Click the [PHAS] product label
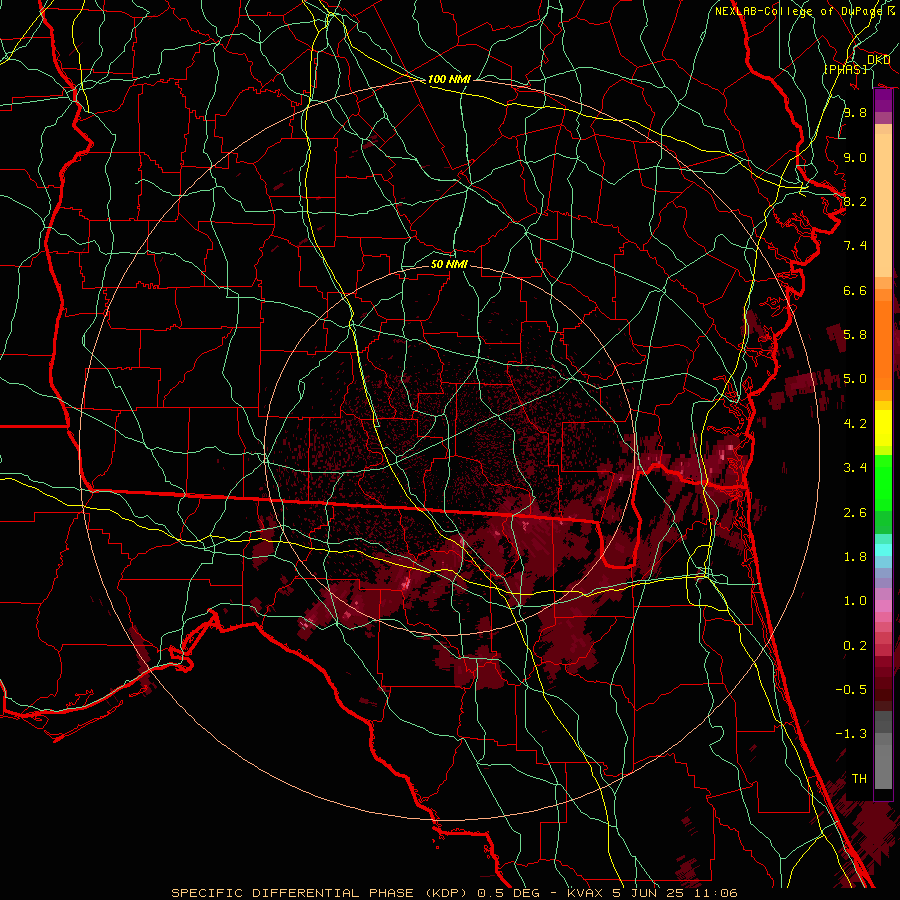 click(x=845, y=69)
